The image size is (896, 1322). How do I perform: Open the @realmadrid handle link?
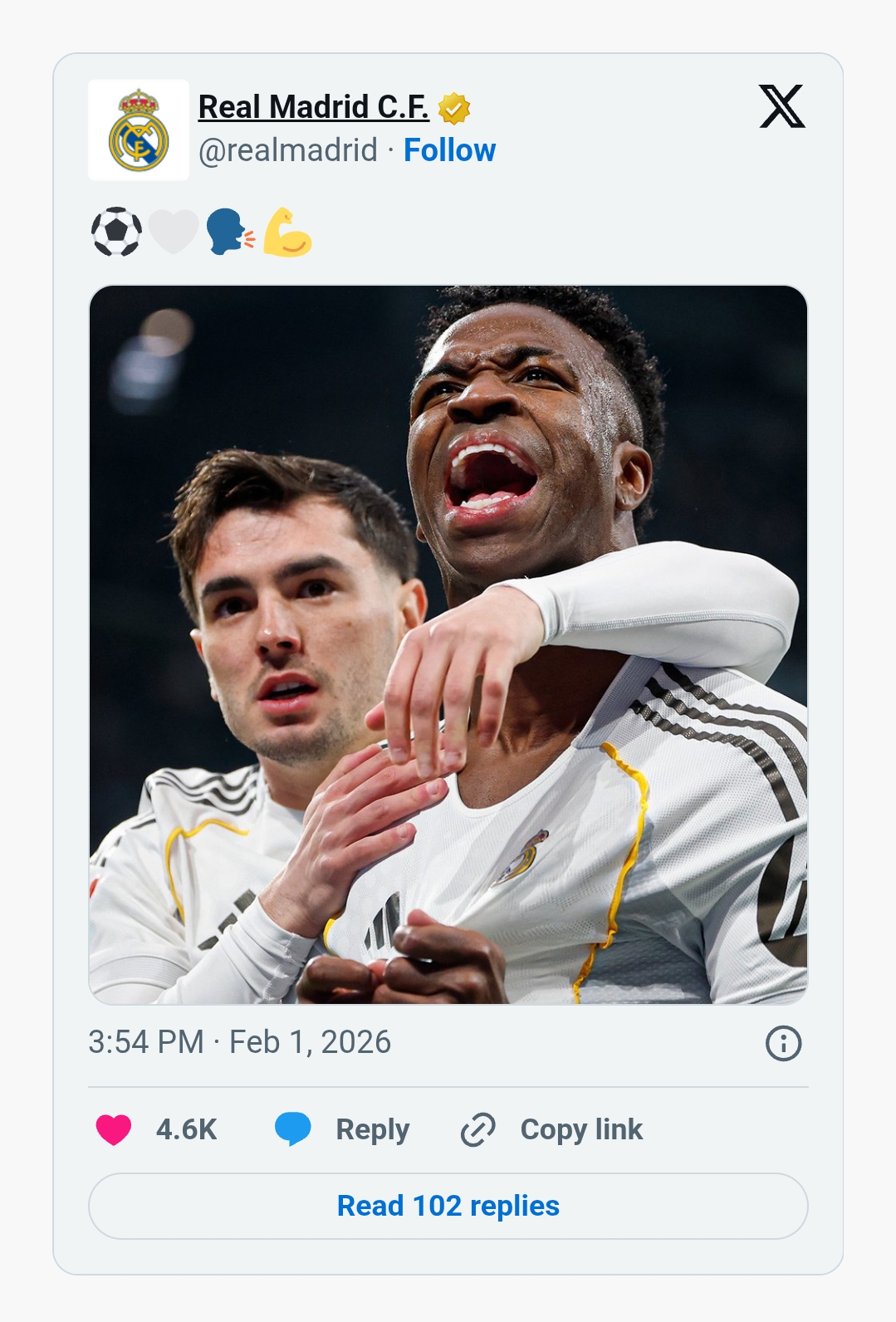click(x=288, y=150)
